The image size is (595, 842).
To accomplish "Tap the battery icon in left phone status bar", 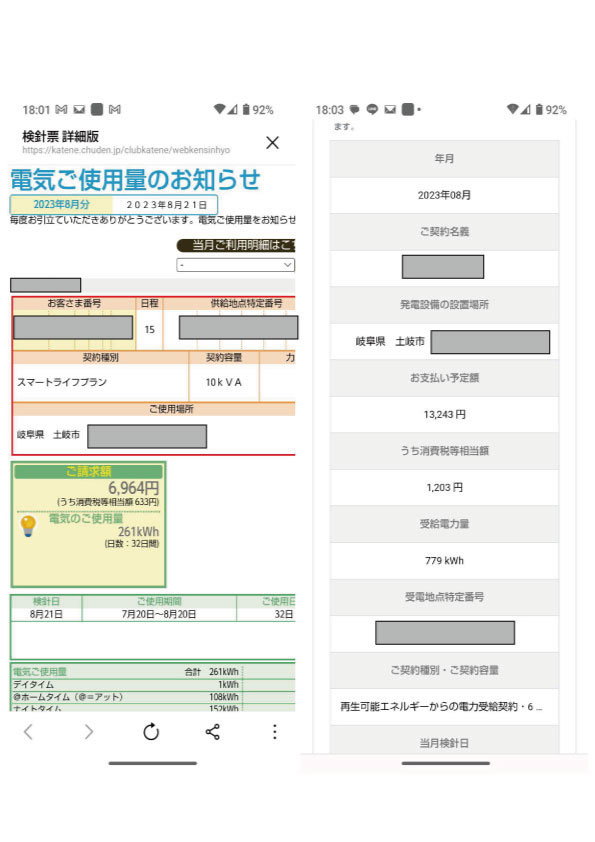I will click(246, 109).
